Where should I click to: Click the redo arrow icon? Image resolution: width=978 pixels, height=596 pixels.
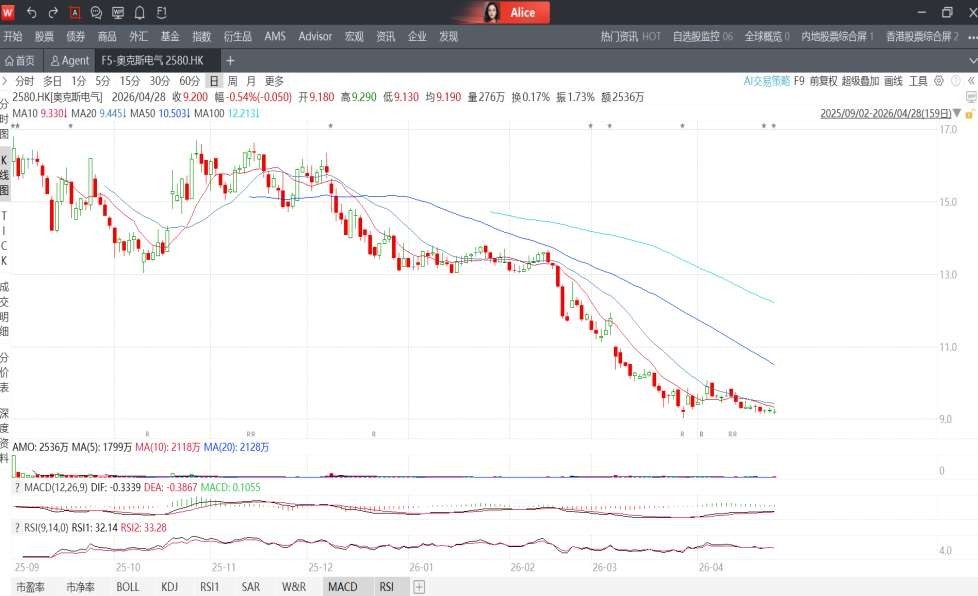(x=53, y=12)
